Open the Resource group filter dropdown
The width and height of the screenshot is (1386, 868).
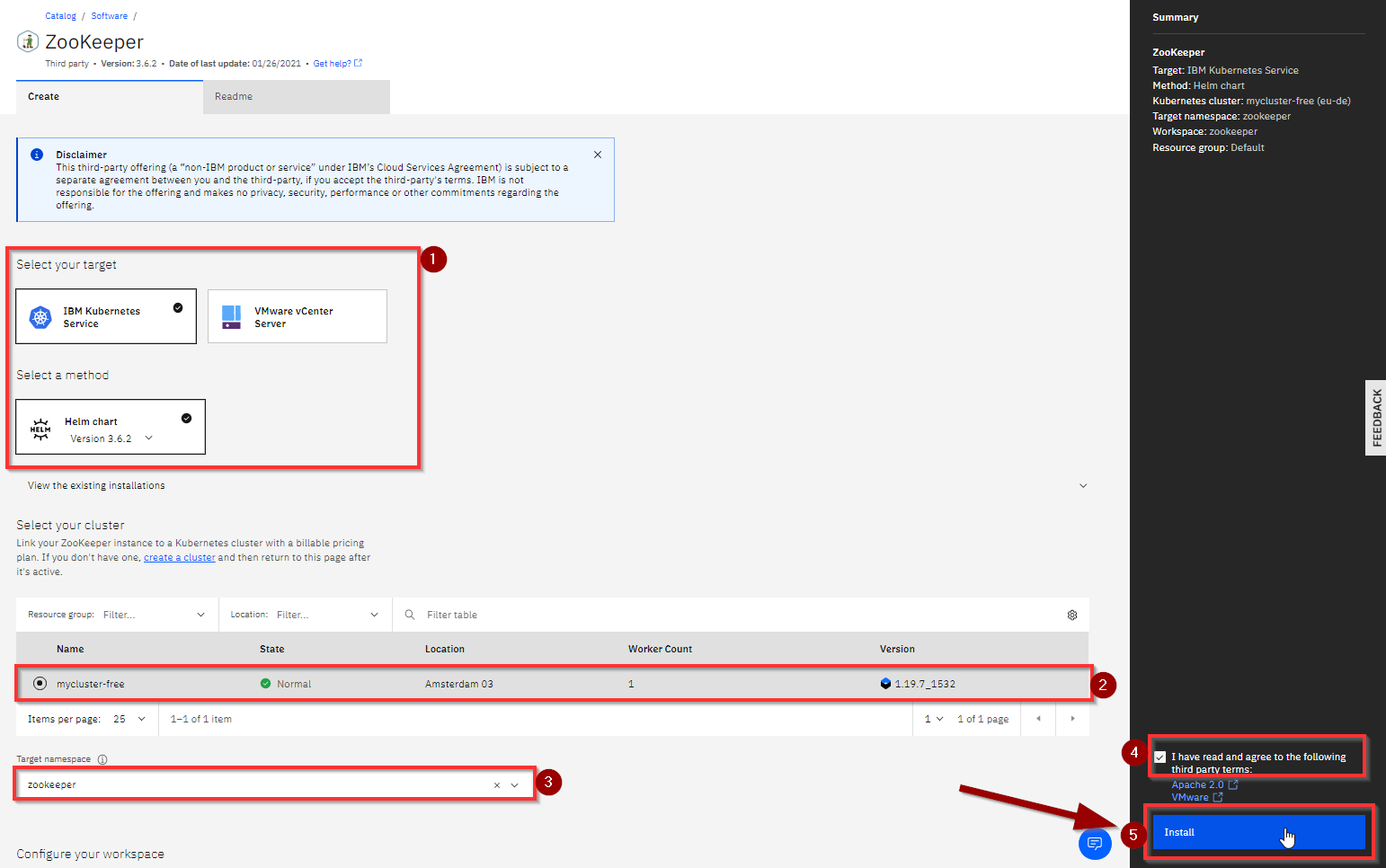click(117, 615)
